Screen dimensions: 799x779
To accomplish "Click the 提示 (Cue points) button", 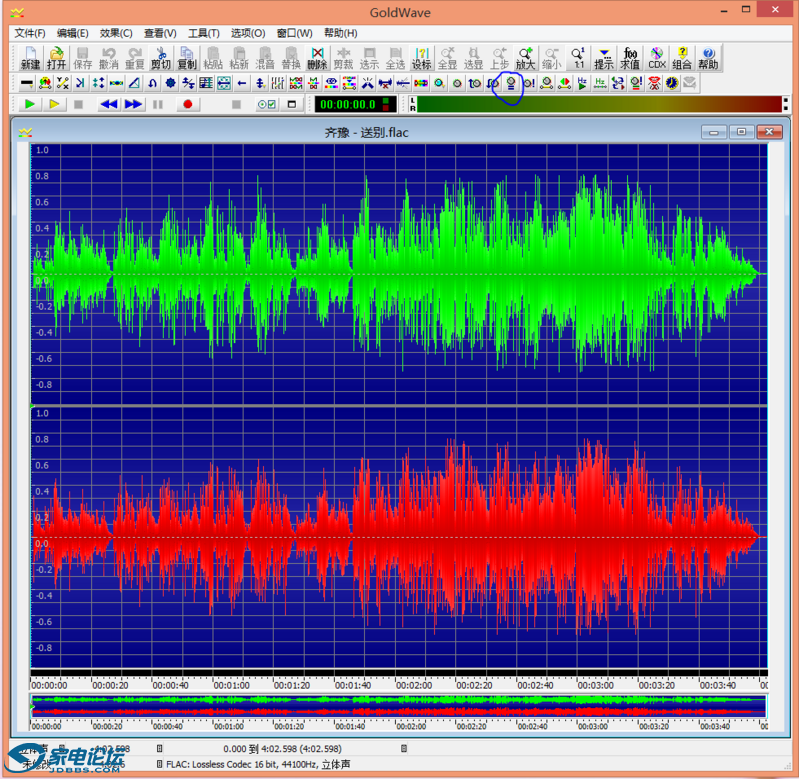I will pos(604,58).
